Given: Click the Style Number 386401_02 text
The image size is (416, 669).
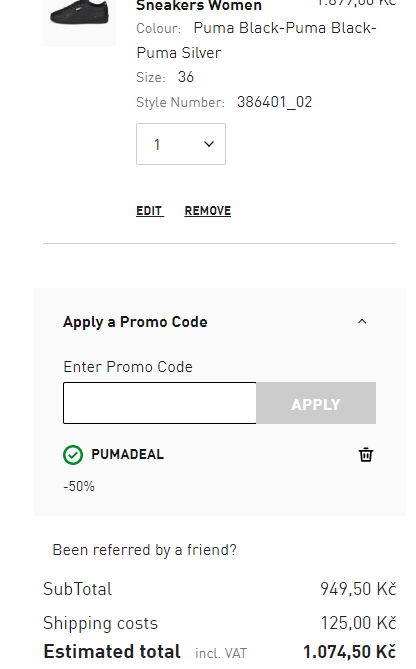Looking at the screenshot, I should coord(274,102).
